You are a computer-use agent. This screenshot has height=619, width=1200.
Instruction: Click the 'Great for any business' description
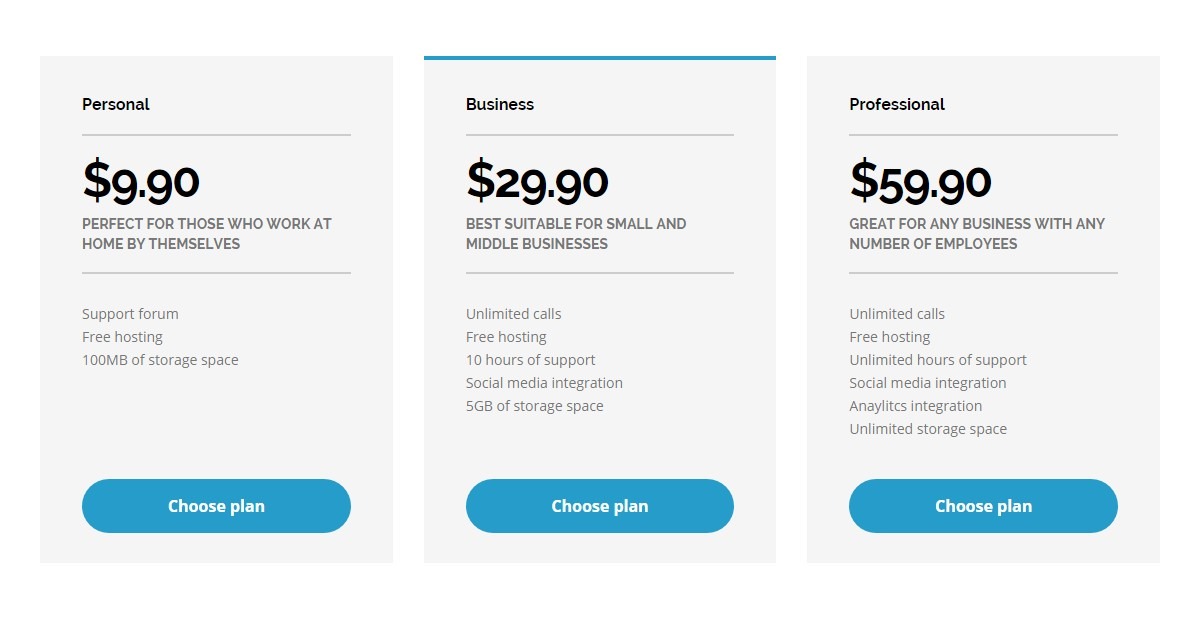977,234
